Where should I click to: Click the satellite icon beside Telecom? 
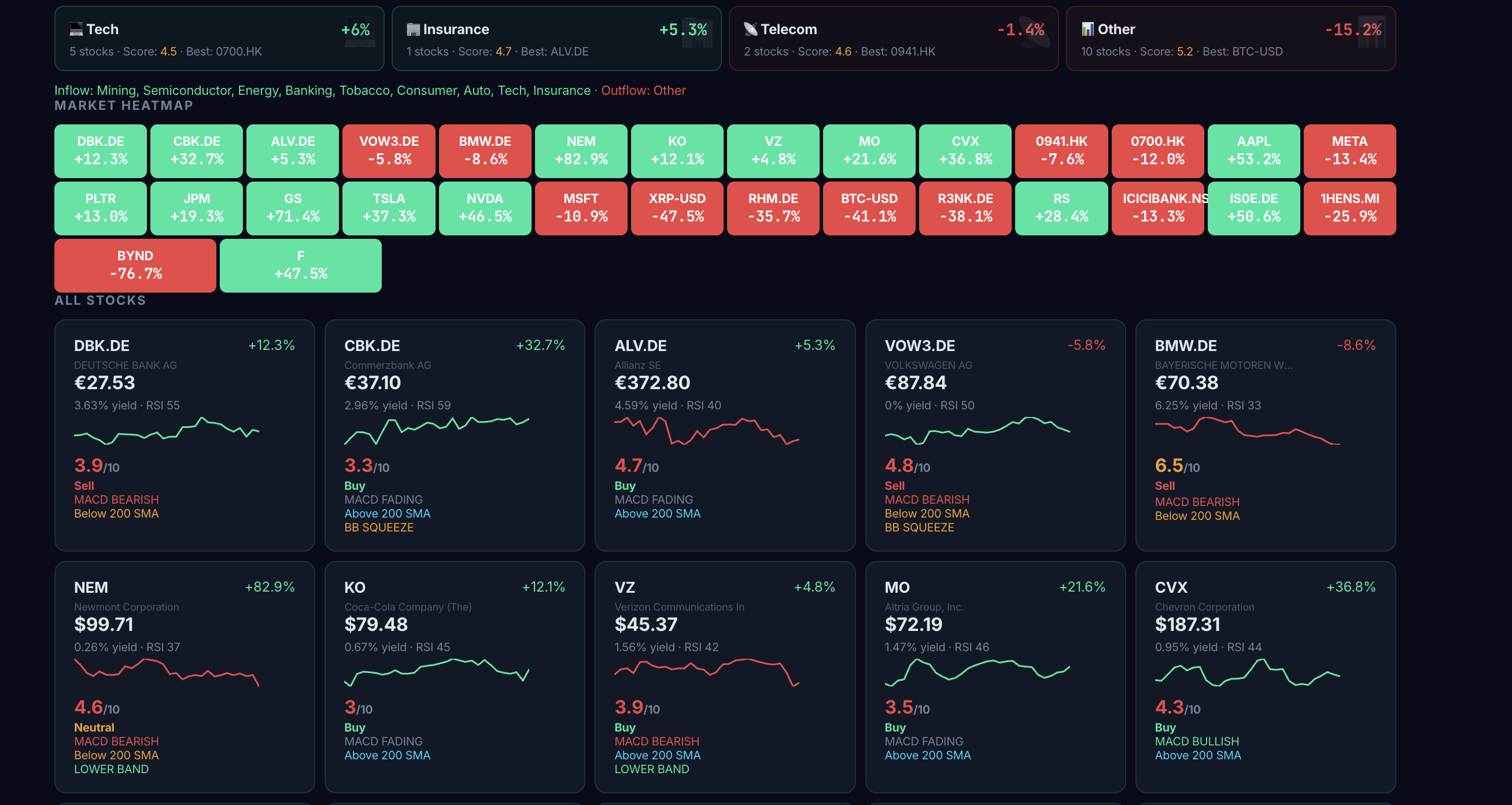[751, 29]
